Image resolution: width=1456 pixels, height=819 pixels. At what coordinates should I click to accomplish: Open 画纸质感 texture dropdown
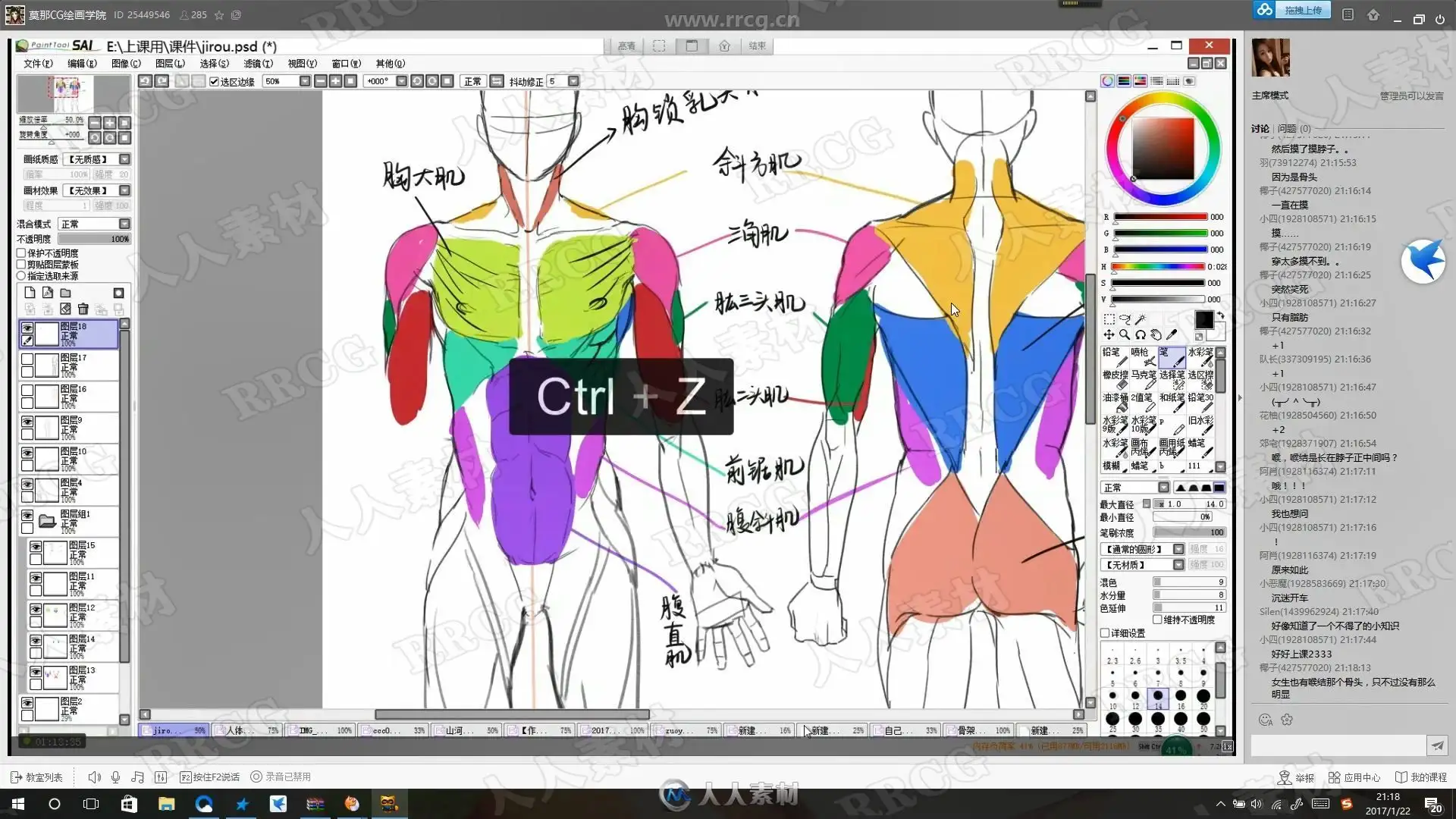pyautogui.click(x=124, y=159)
